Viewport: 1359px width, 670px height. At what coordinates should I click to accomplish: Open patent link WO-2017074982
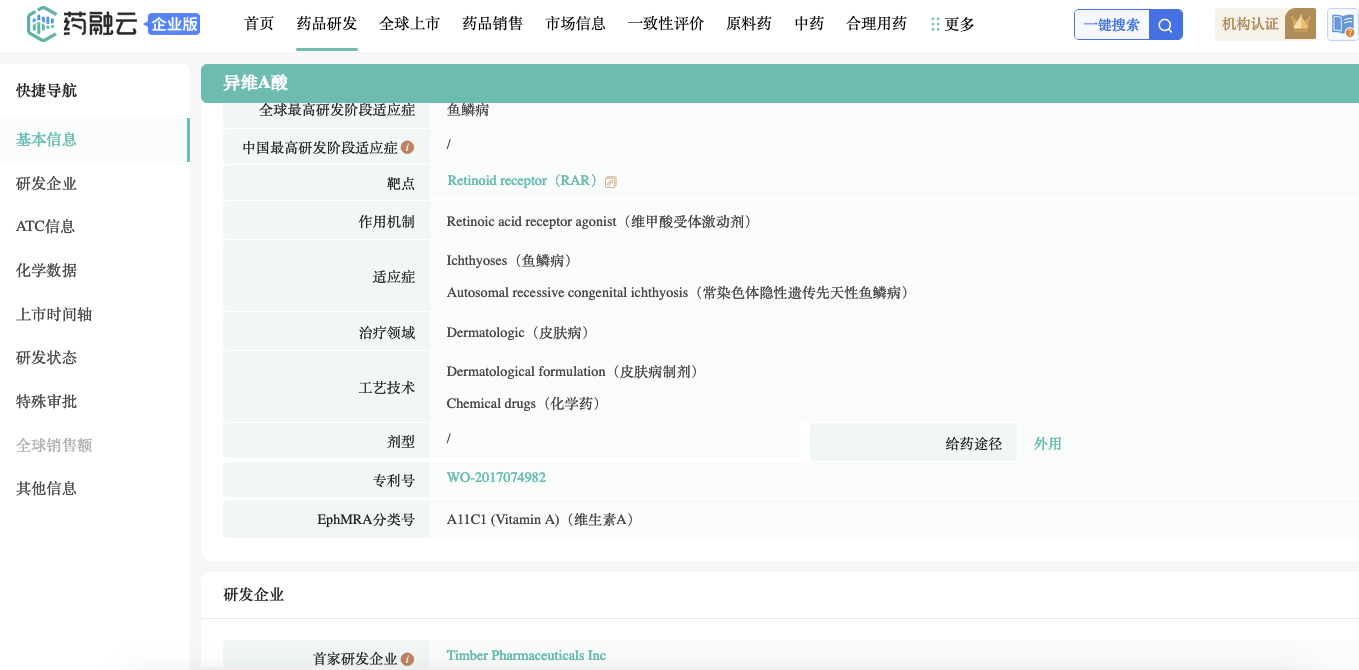pos(496,477)
